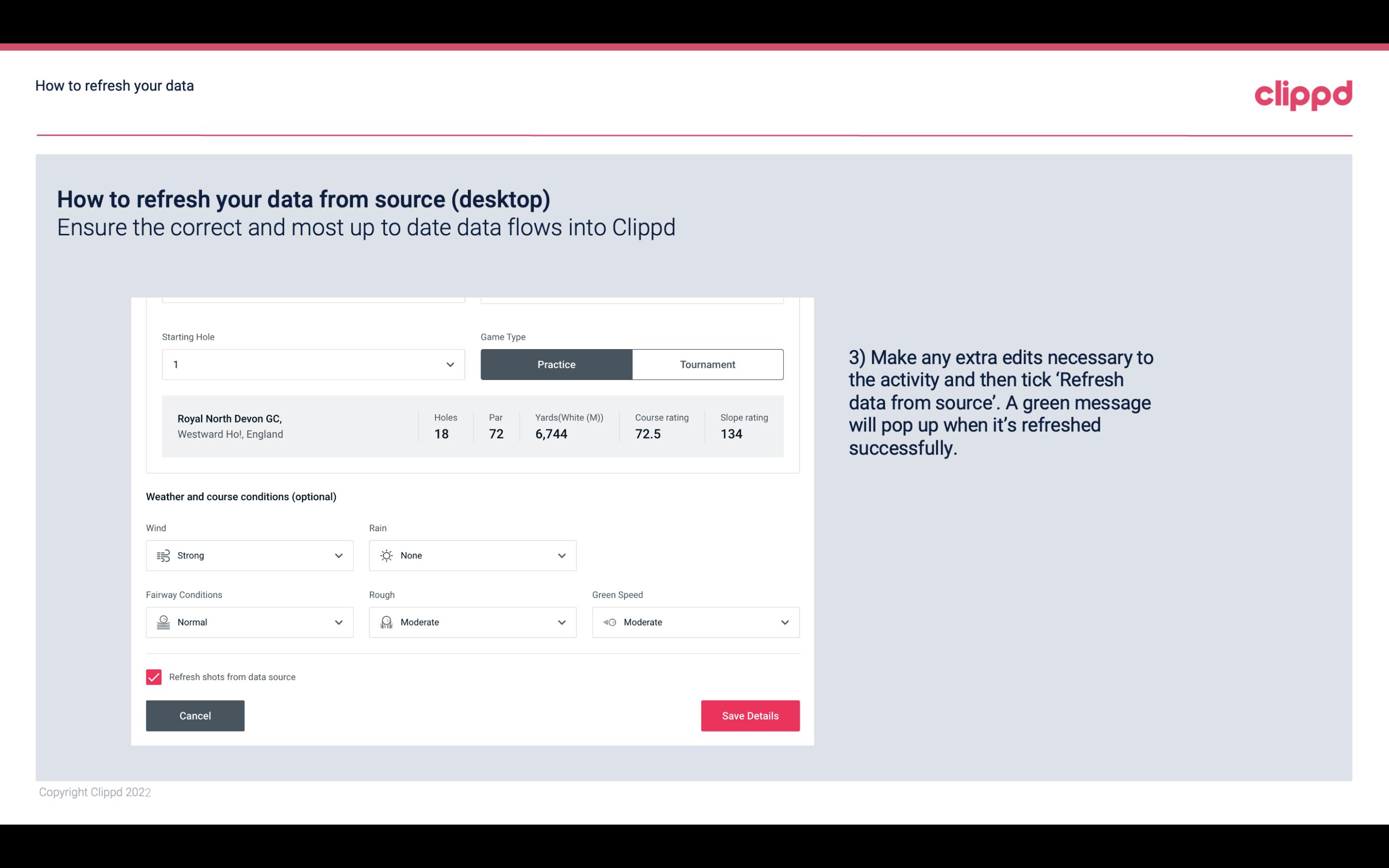Click the Royal North Devon GC course entry
The height and width of the screenshot is (868, 1389).
tap(472, 425)
